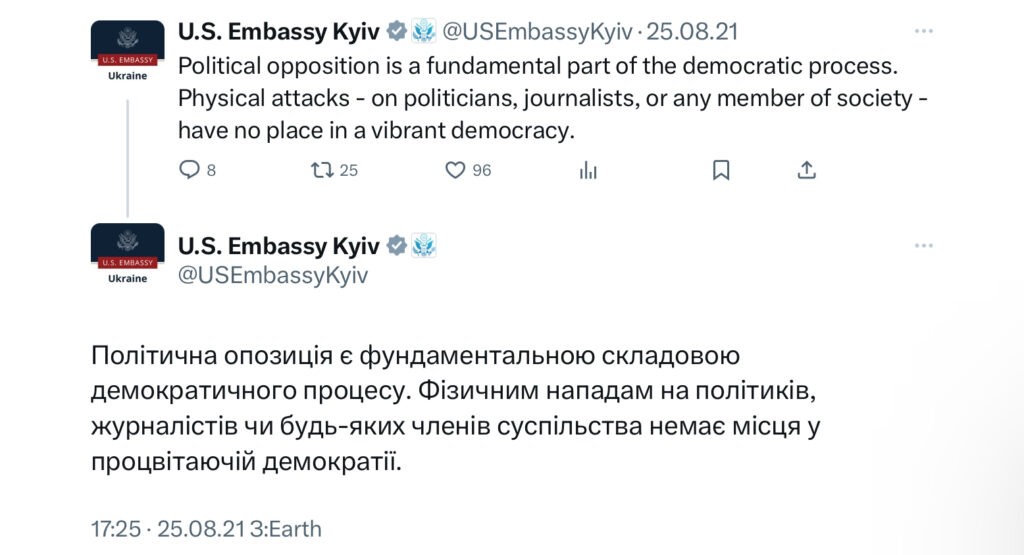Open U.S. Embassy Kyiv name in second tweet

coord(278,246)
